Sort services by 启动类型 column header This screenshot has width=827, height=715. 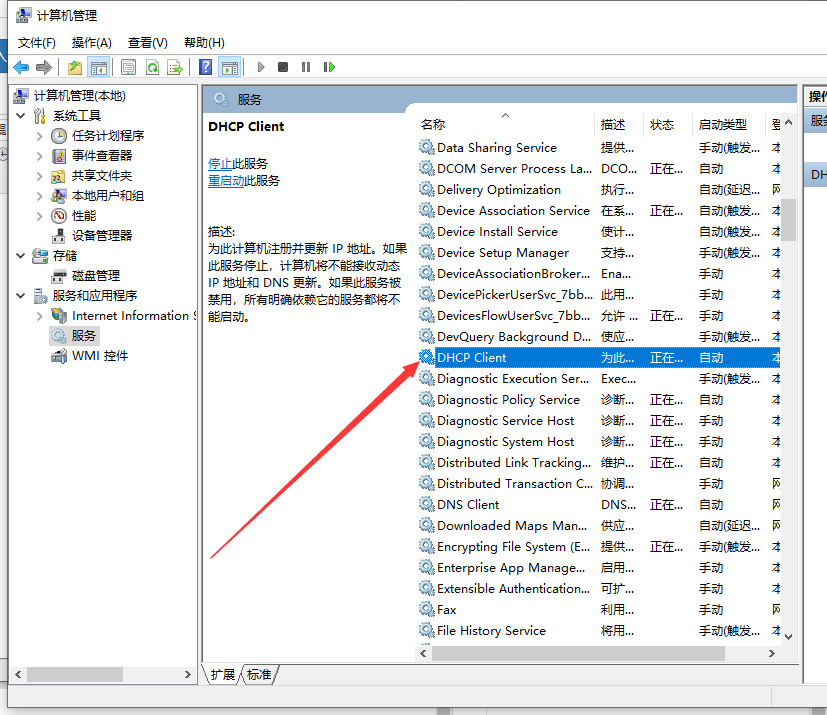tap(722, 124)
